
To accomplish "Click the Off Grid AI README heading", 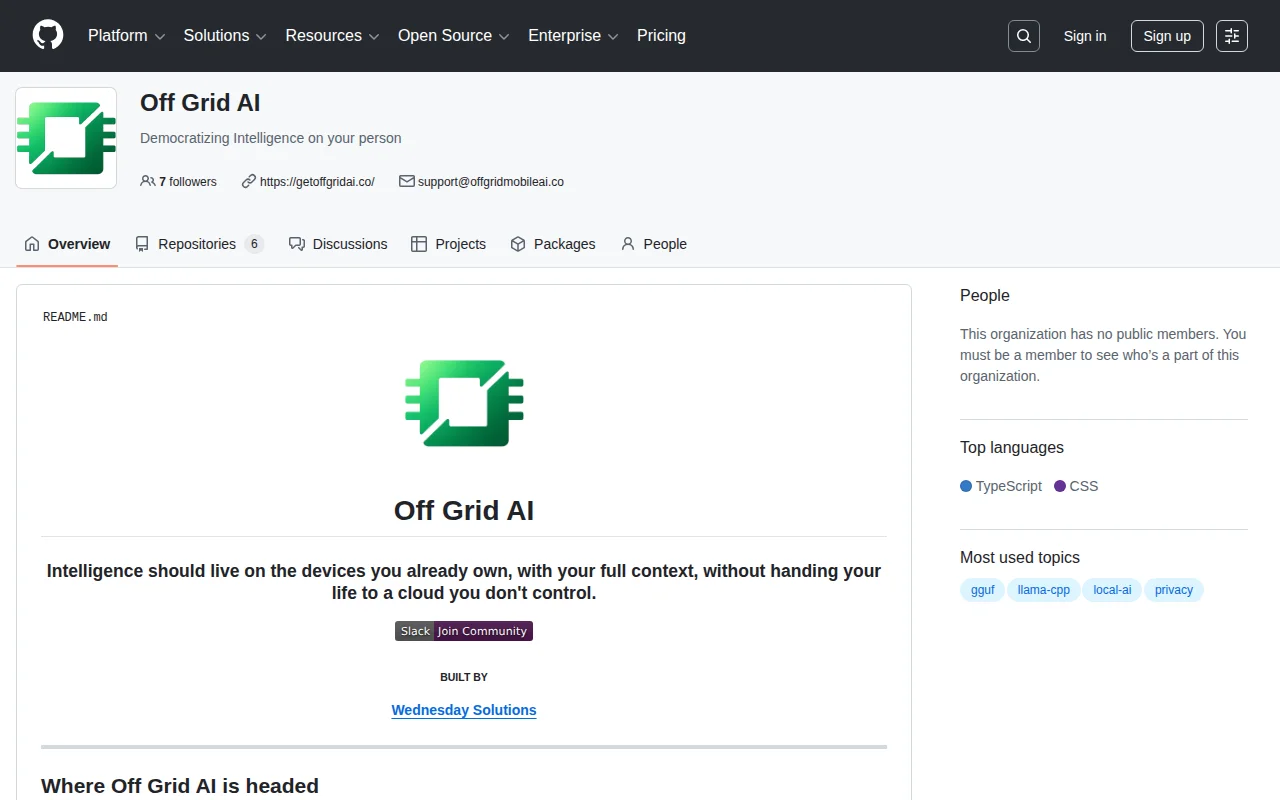I will click(x=464, y=511).
